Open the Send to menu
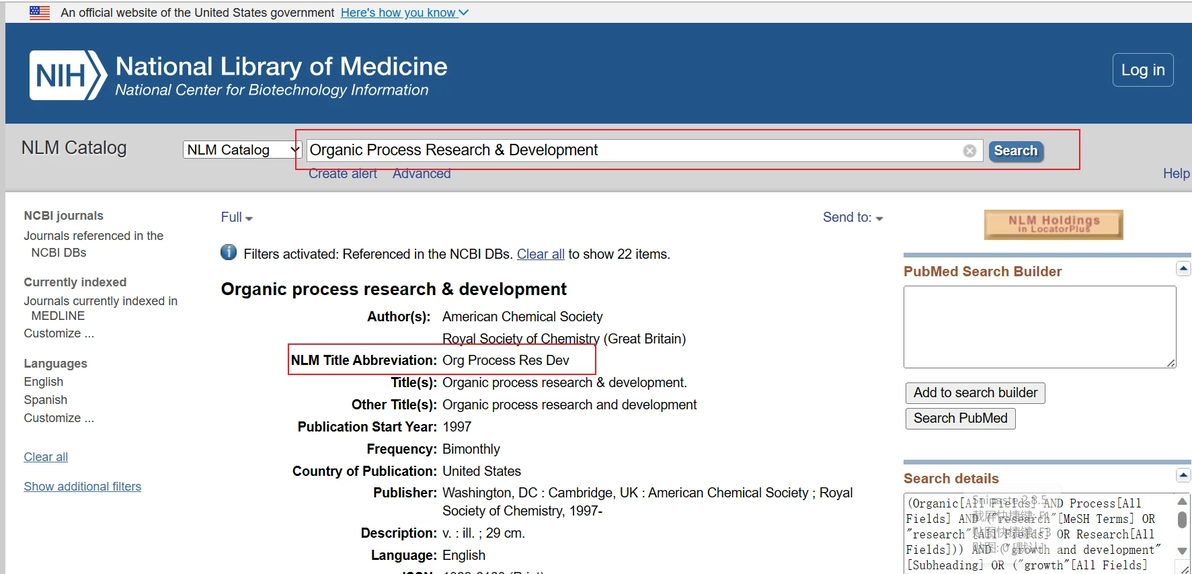The image size is (1192, 574). coord(853,217)
